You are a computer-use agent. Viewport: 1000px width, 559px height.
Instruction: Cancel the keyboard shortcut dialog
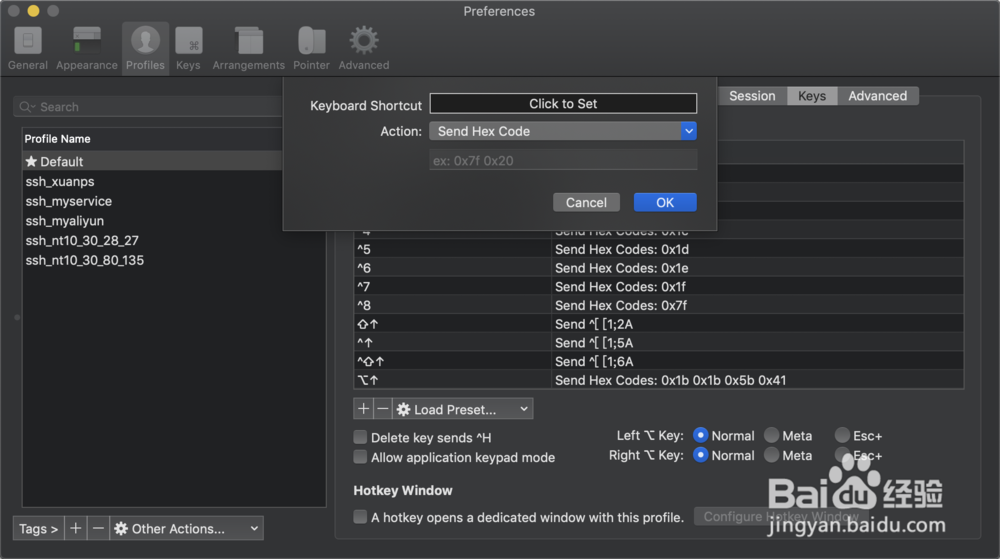[586, 202]
